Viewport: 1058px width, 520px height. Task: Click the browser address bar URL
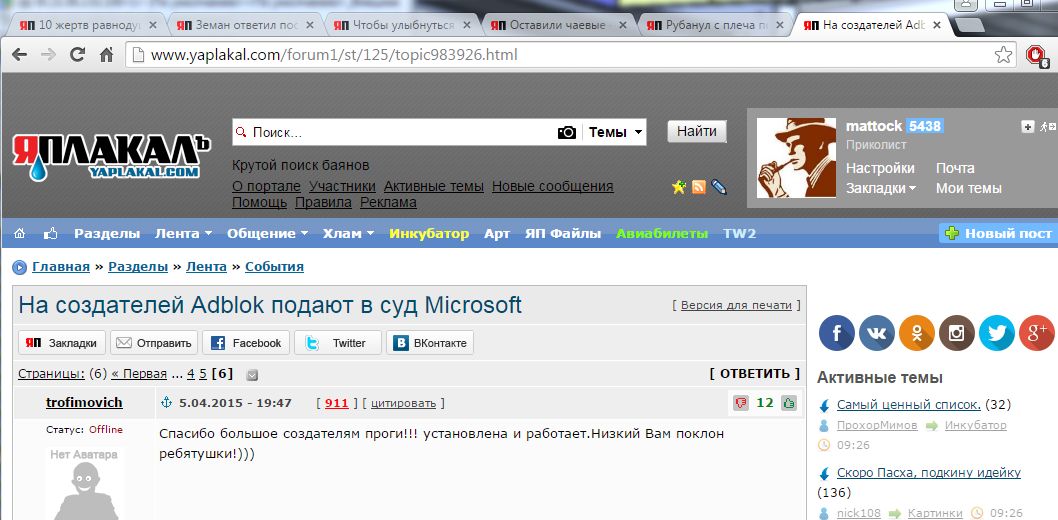(333, 55)
